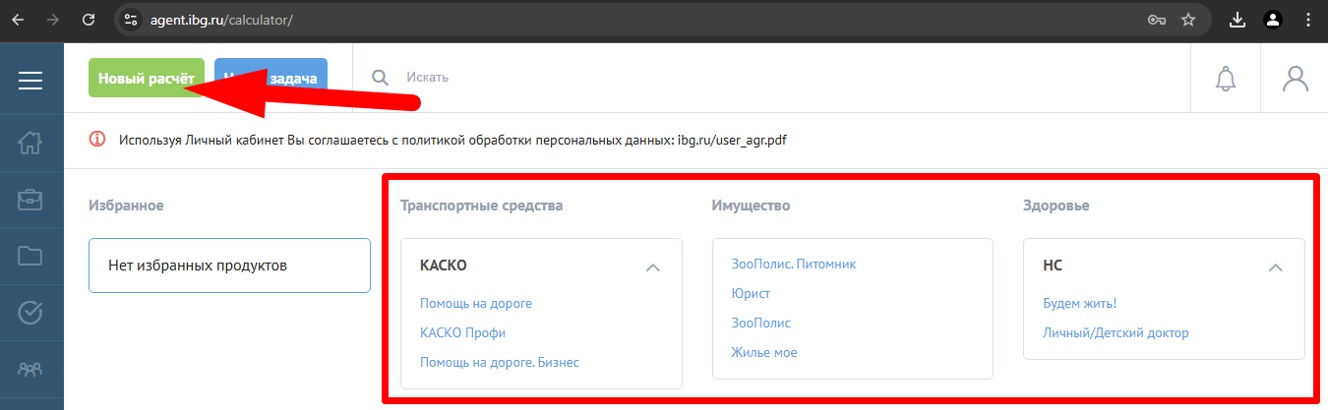Click the Жилье мое link

(764, 353)
